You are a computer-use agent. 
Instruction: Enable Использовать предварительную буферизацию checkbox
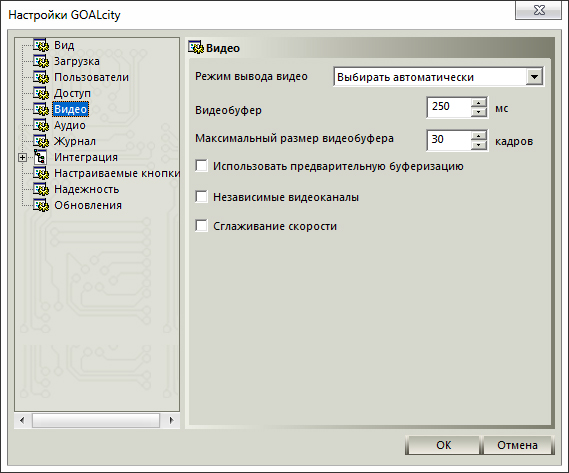(201, 166)
